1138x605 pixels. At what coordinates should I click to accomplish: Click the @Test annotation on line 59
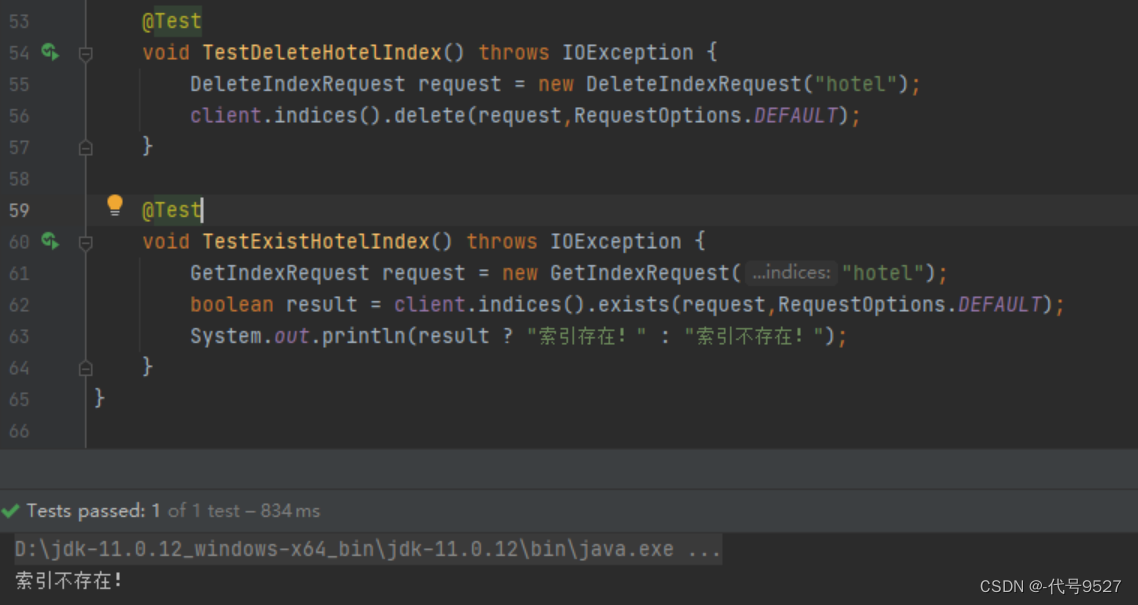tap(171, 210)
